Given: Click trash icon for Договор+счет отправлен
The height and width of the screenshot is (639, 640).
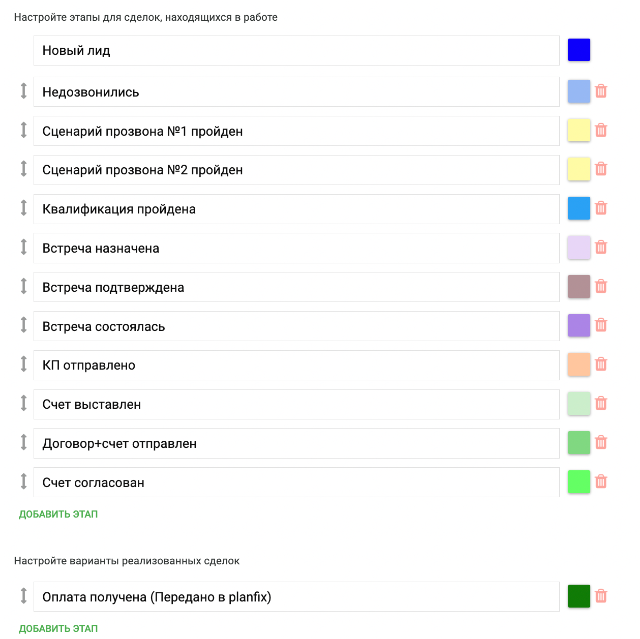Looking at the screenshot, I should tap(601, 443).
